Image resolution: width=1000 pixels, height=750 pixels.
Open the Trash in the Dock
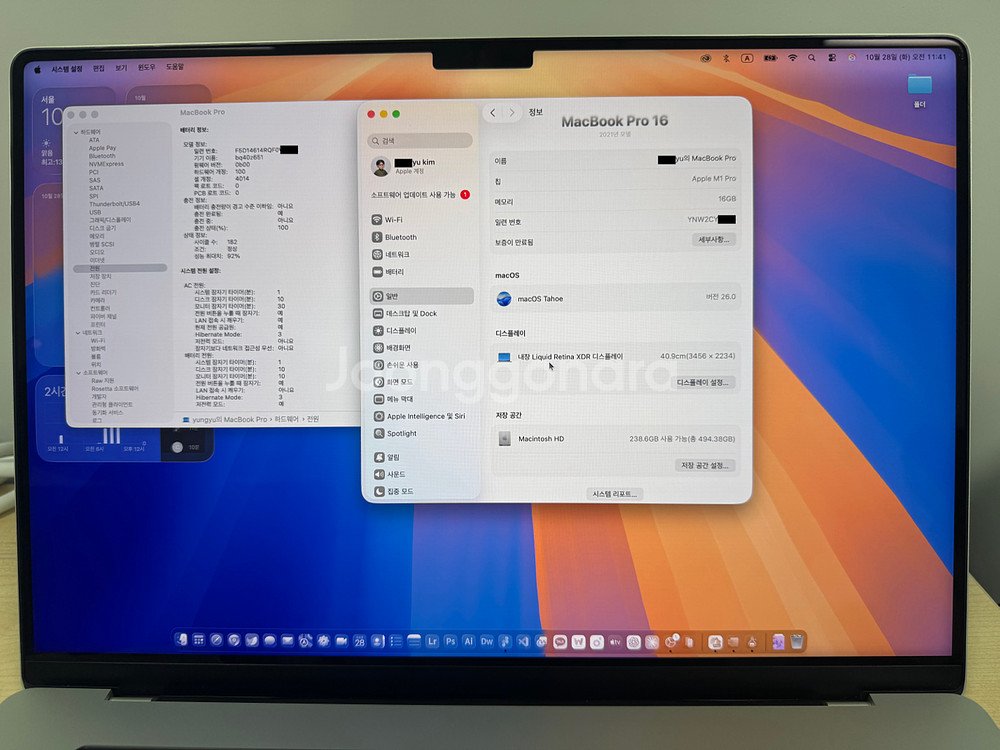(797, 641)
